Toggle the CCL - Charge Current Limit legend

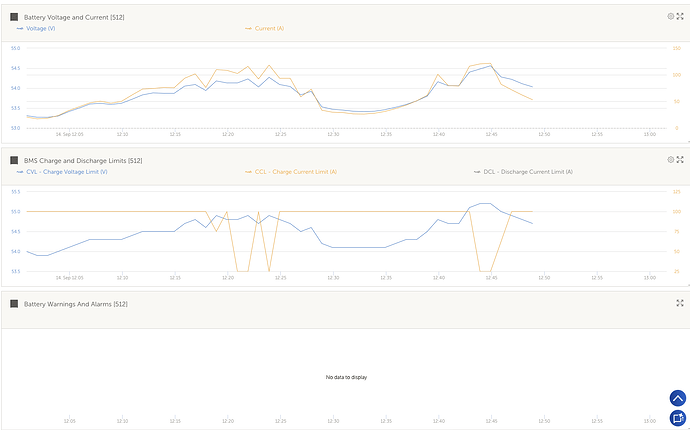coord(291,172)
